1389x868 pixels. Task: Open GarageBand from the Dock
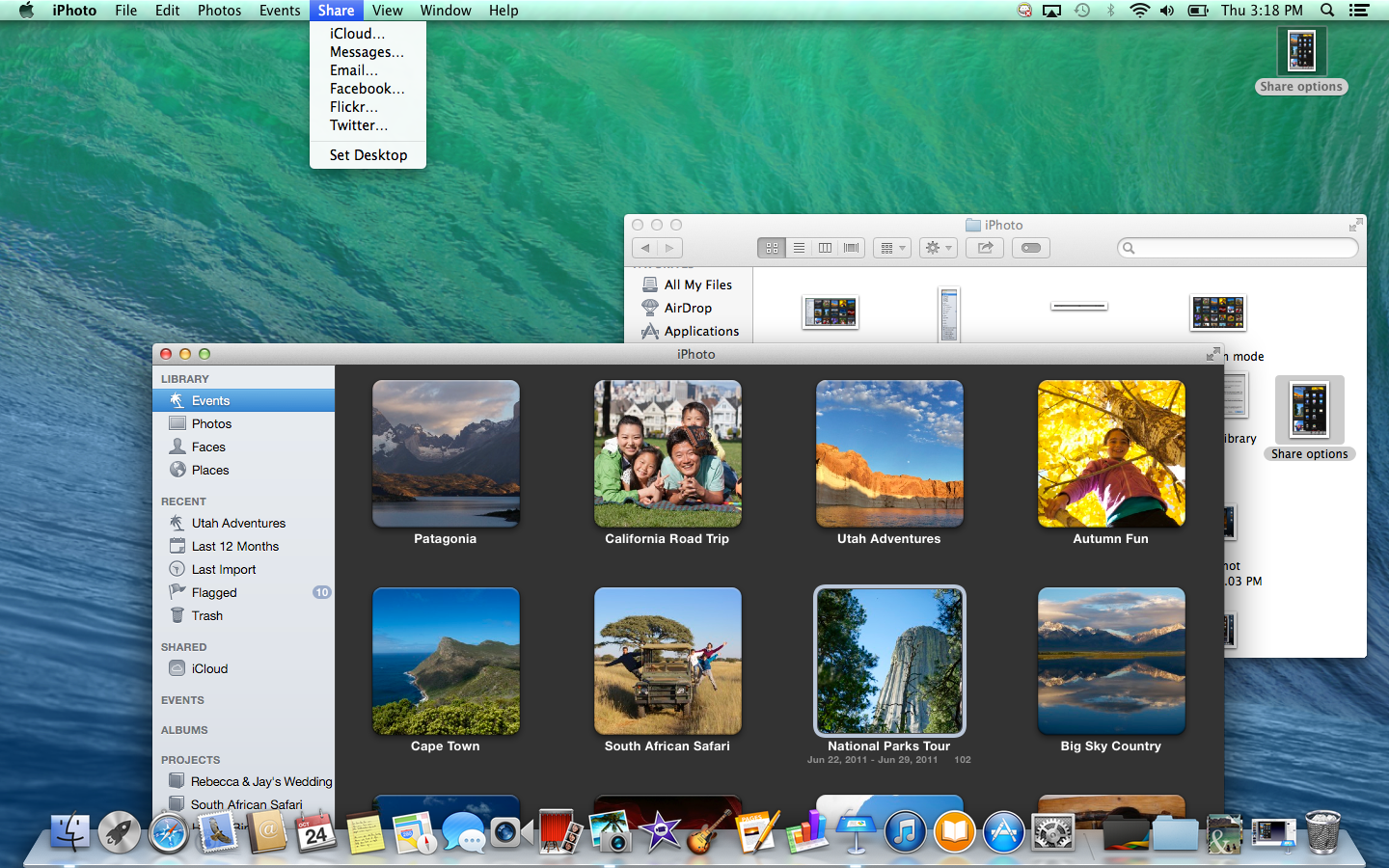pyautogui.click(x=709, y=831)
